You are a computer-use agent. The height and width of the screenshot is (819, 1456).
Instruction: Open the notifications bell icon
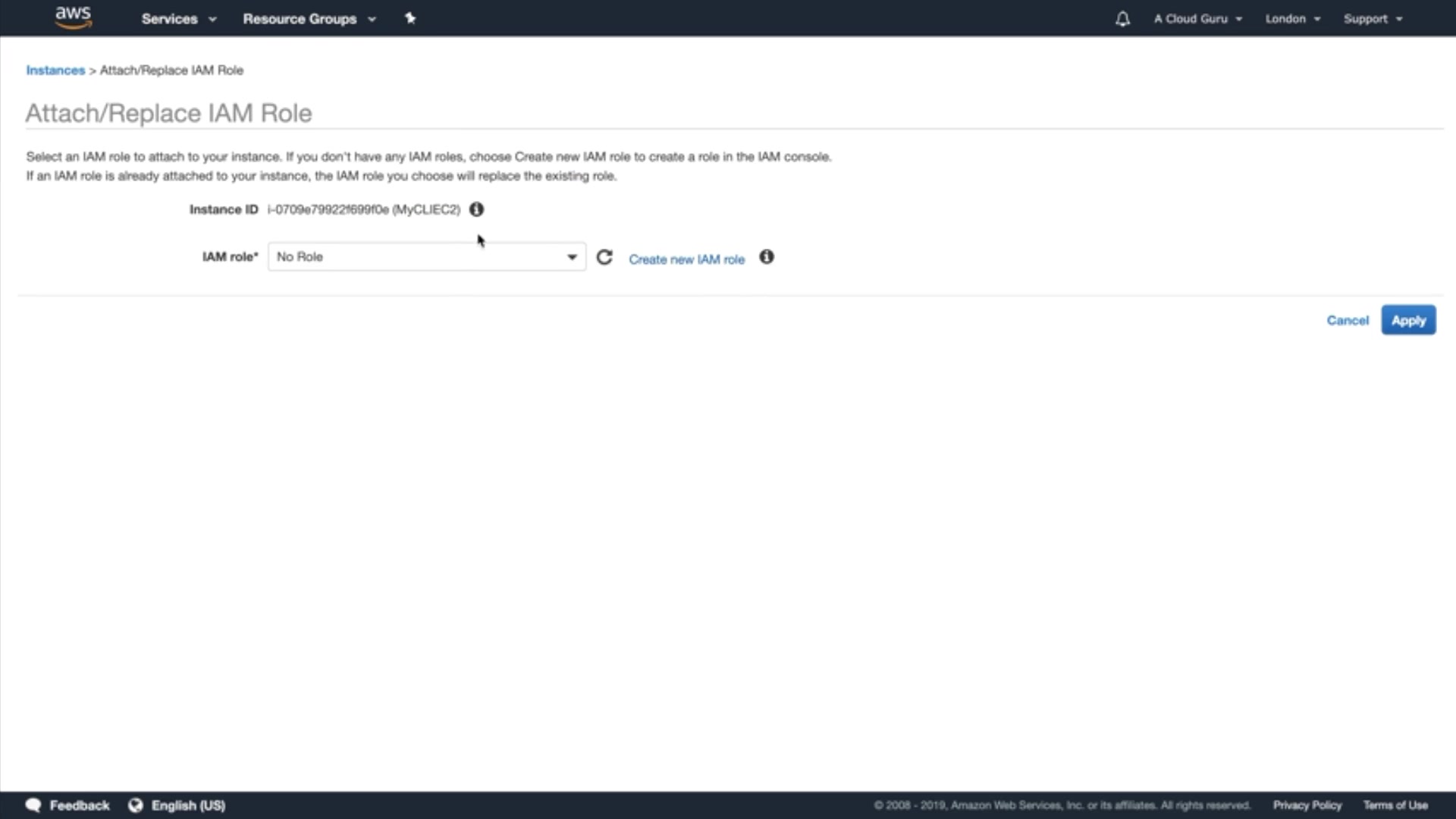1122,19
